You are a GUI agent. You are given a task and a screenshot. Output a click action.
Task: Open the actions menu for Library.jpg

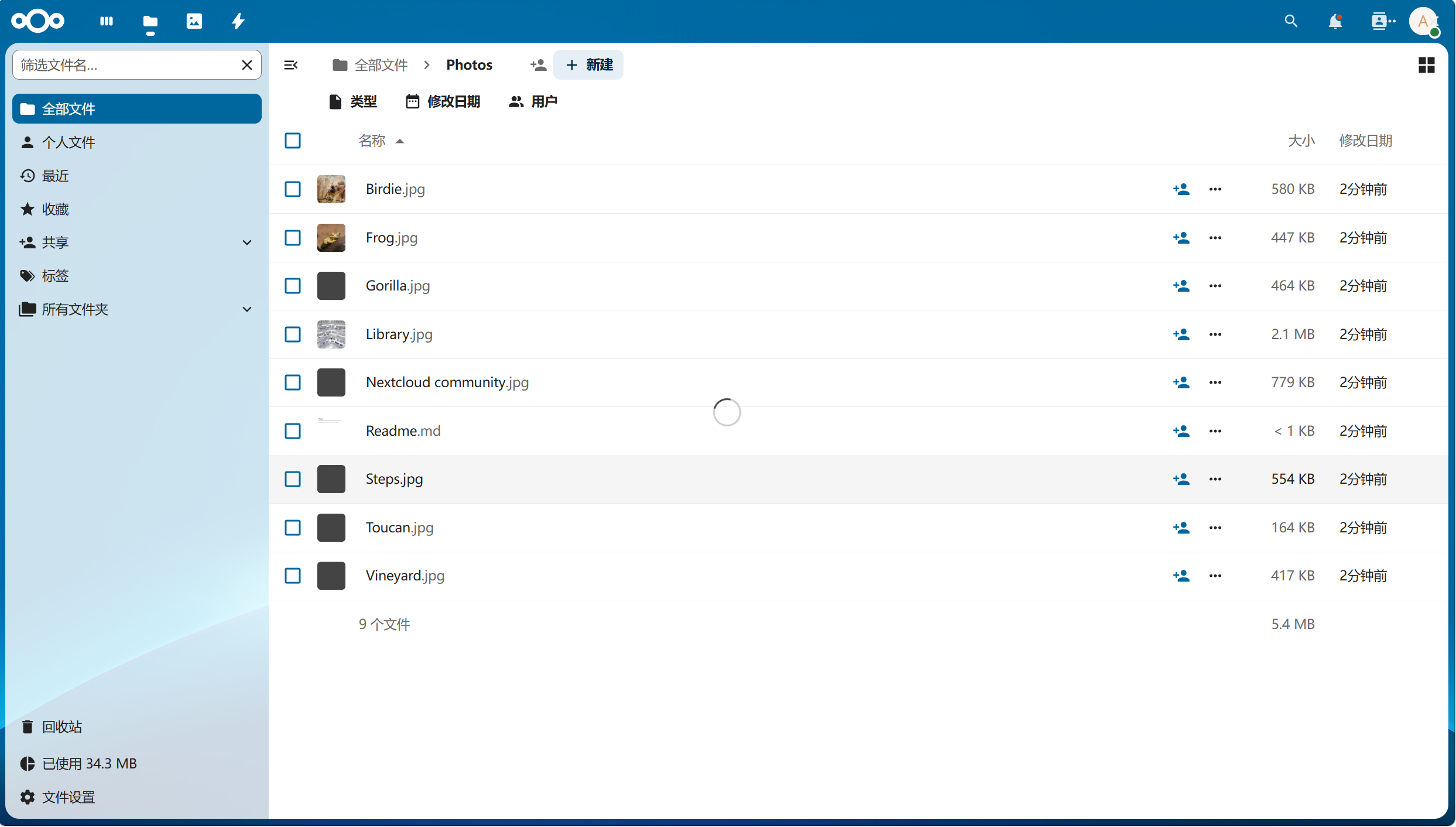click(1214, 334)
